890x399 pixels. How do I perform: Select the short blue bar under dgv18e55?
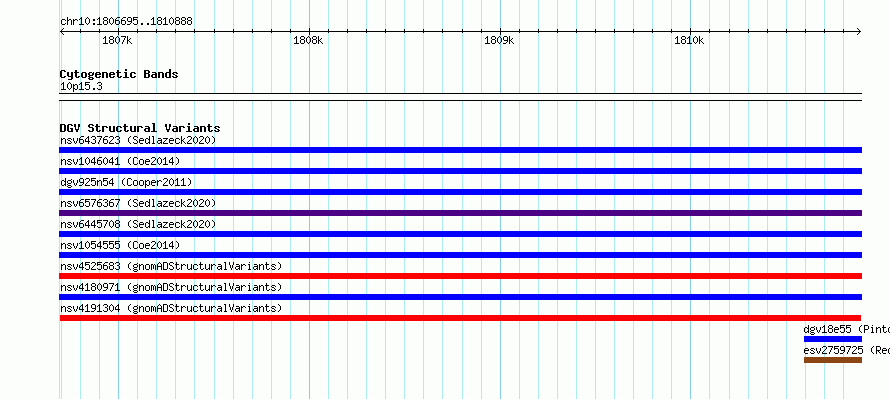[833, 339]
